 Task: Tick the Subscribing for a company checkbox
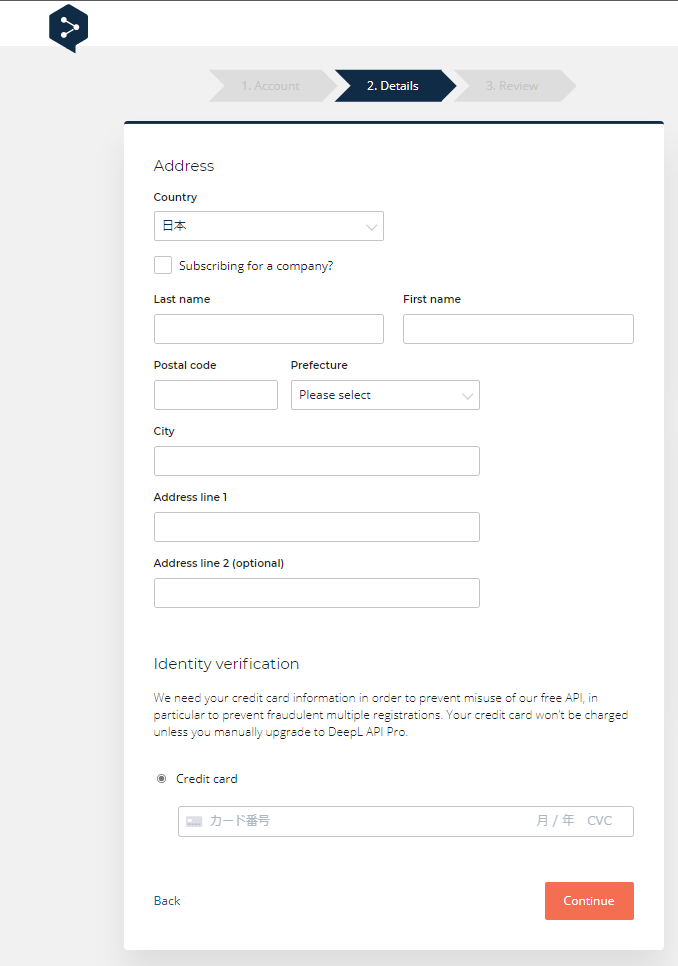tap(163, 265)
